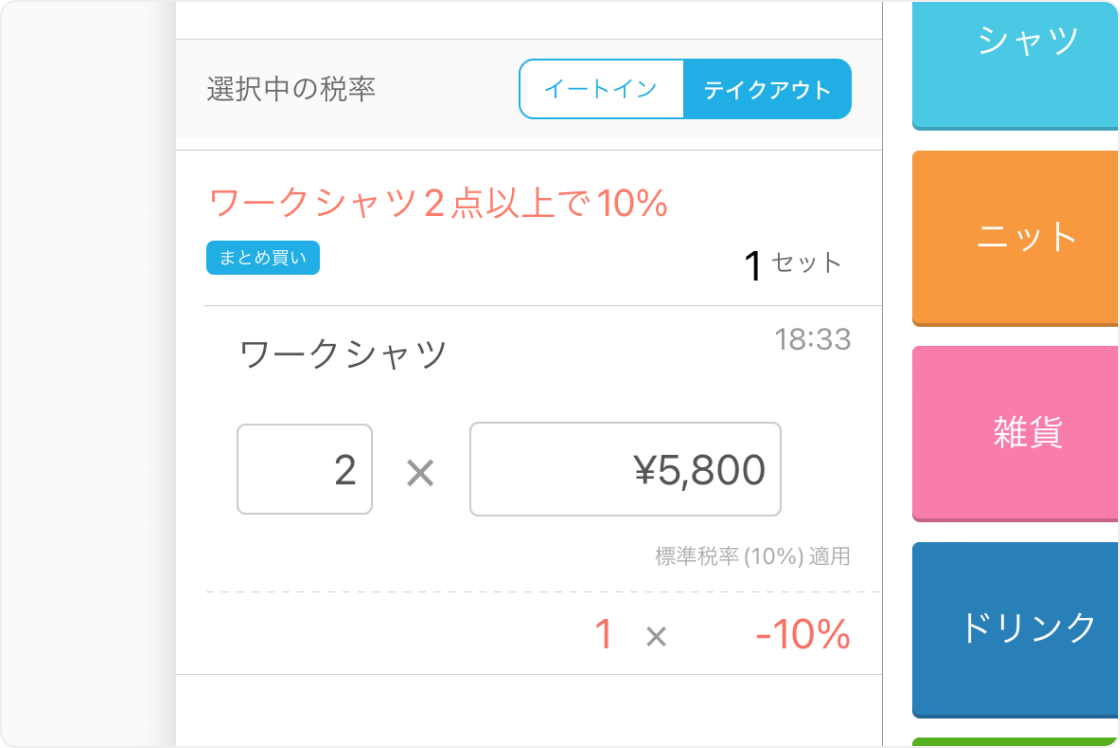1120x748 pixels.
Task: Select the イートイン tax rate option
Action: pos(600,89)
